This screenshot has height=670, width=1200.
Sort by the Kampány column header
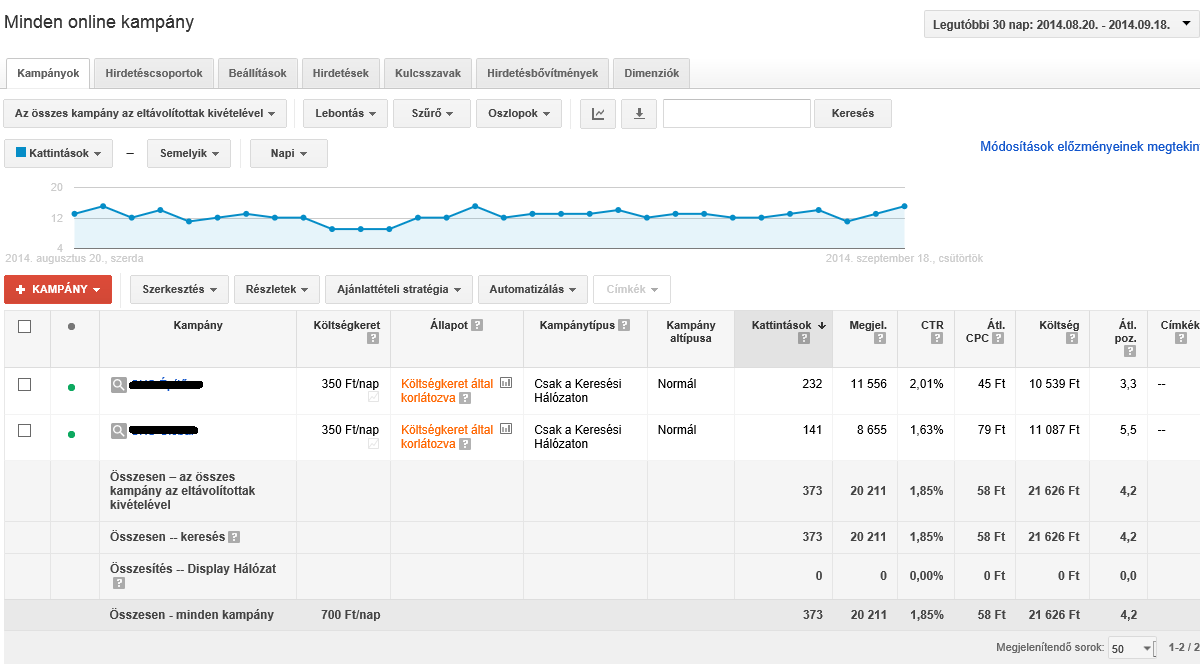(198, 325)
